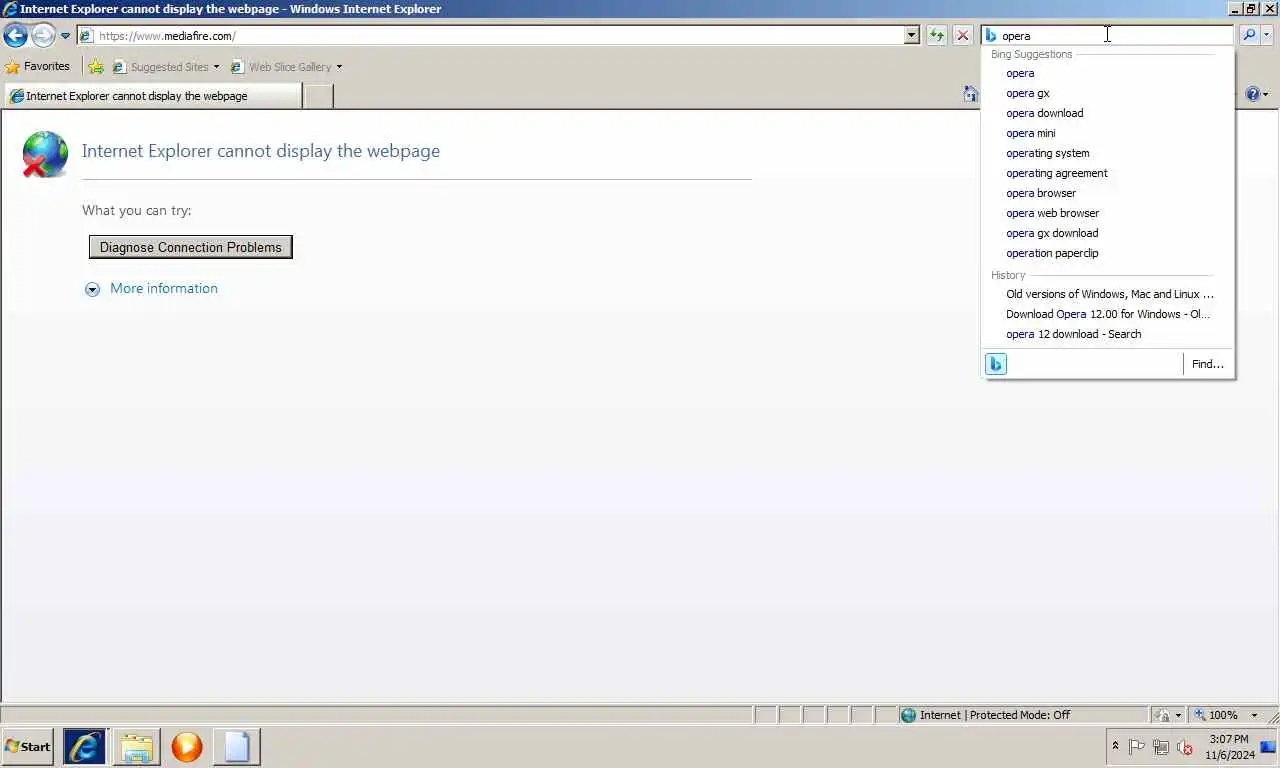Click the Bing provider icon in search dropdown
This screenshot has width=1280, height=768.
point(996,364)
